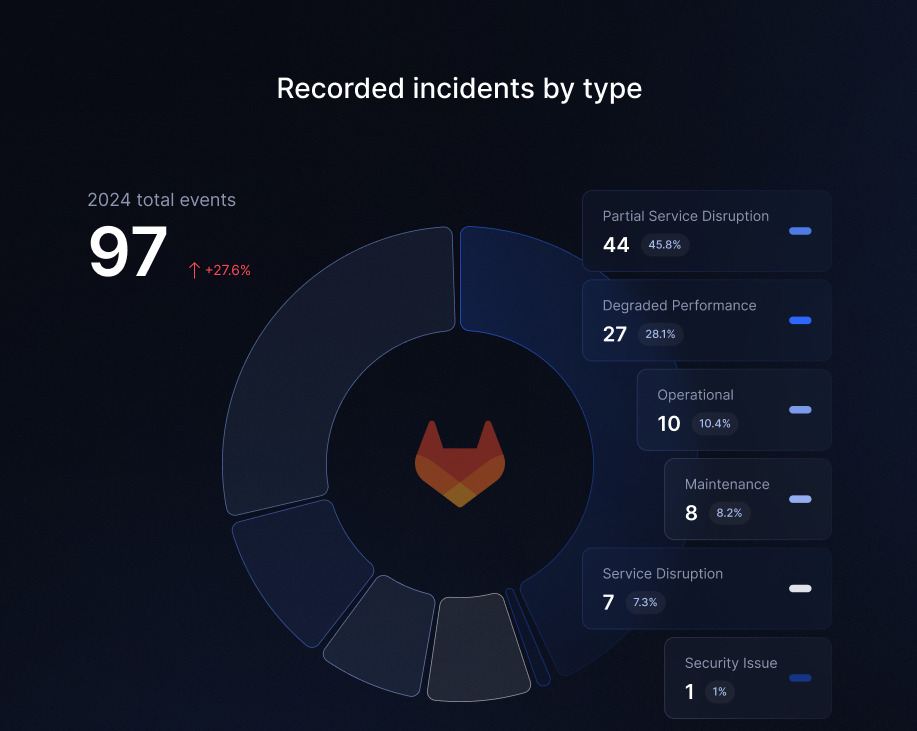Image resolution: width=917 pixels, height=731 pixels.
Task: Click the count 27 for Degraded Performance
Action: [x=615, y=334]
